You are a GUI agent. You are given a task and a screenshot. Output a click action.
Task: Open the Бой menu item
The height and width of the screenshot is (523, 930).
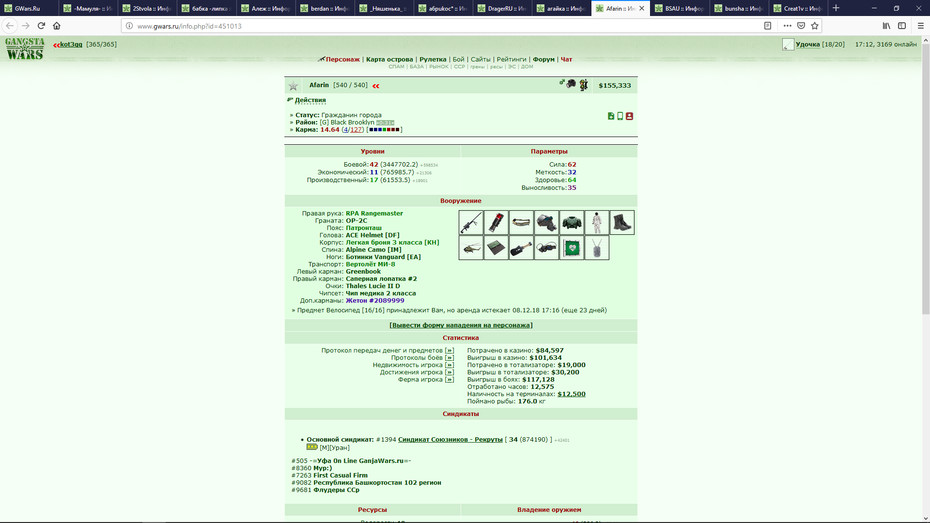click(x=458, y=59)
